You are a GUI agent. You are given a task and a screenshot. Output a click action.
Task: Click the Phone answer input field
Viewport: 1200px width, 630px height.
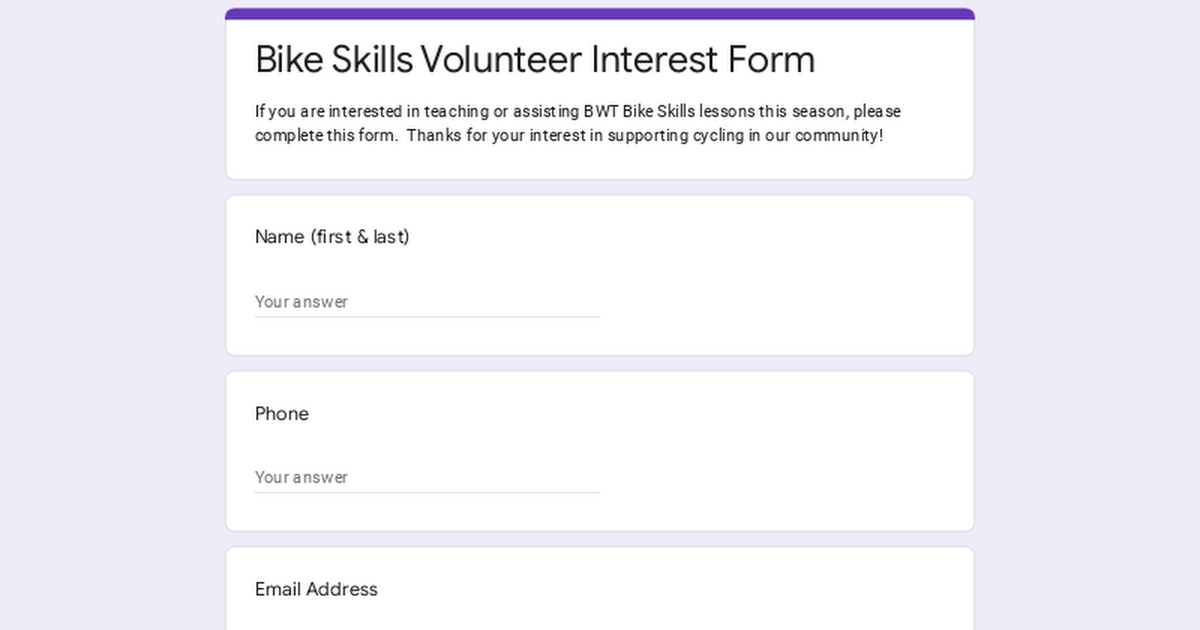[427, 477]
